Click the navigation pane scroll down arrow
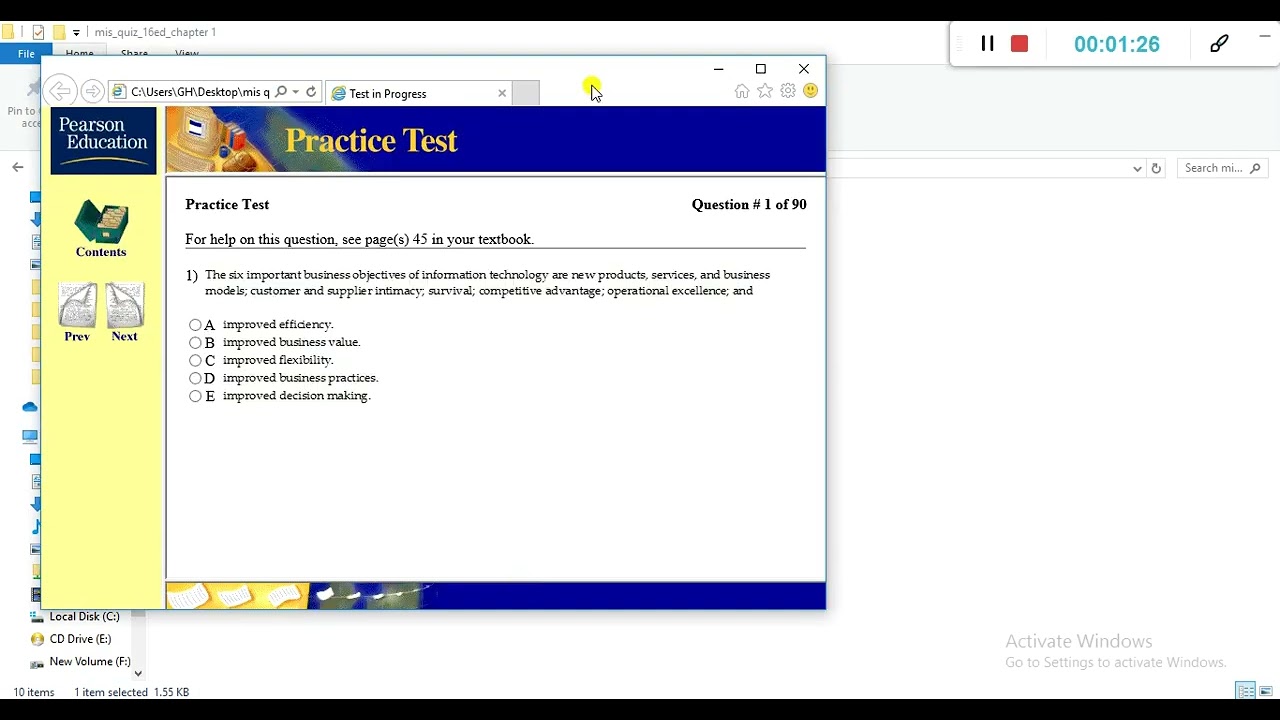 [x=138, y=673]
